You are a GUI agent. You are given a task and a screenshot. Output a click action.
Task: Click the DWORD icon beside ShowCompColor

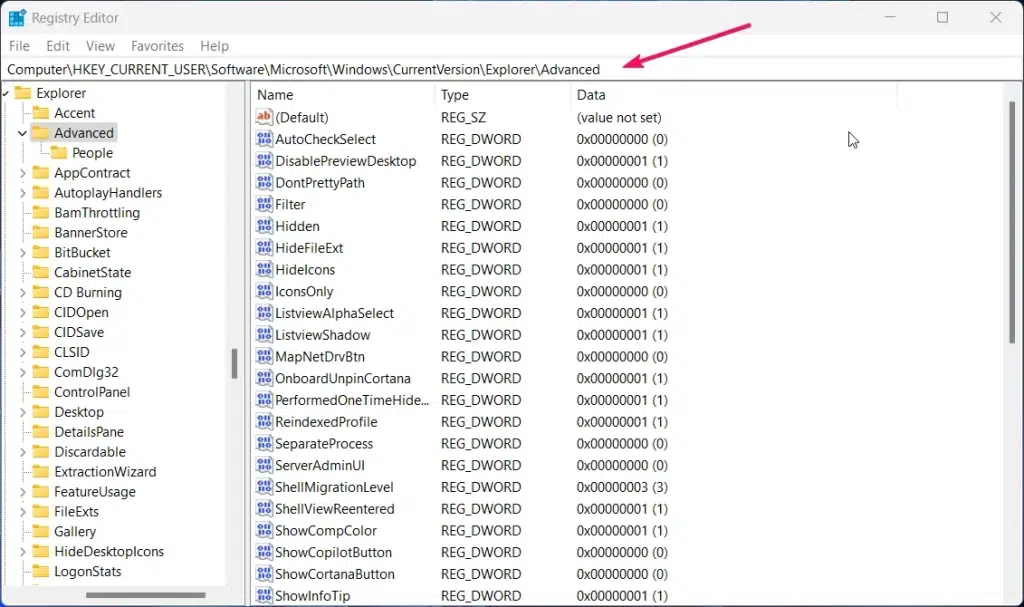[264, 530]
